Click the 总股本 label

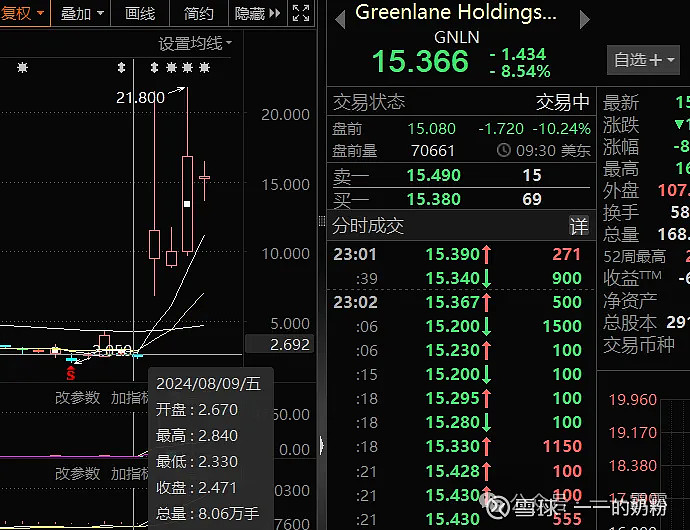[630, 323]
